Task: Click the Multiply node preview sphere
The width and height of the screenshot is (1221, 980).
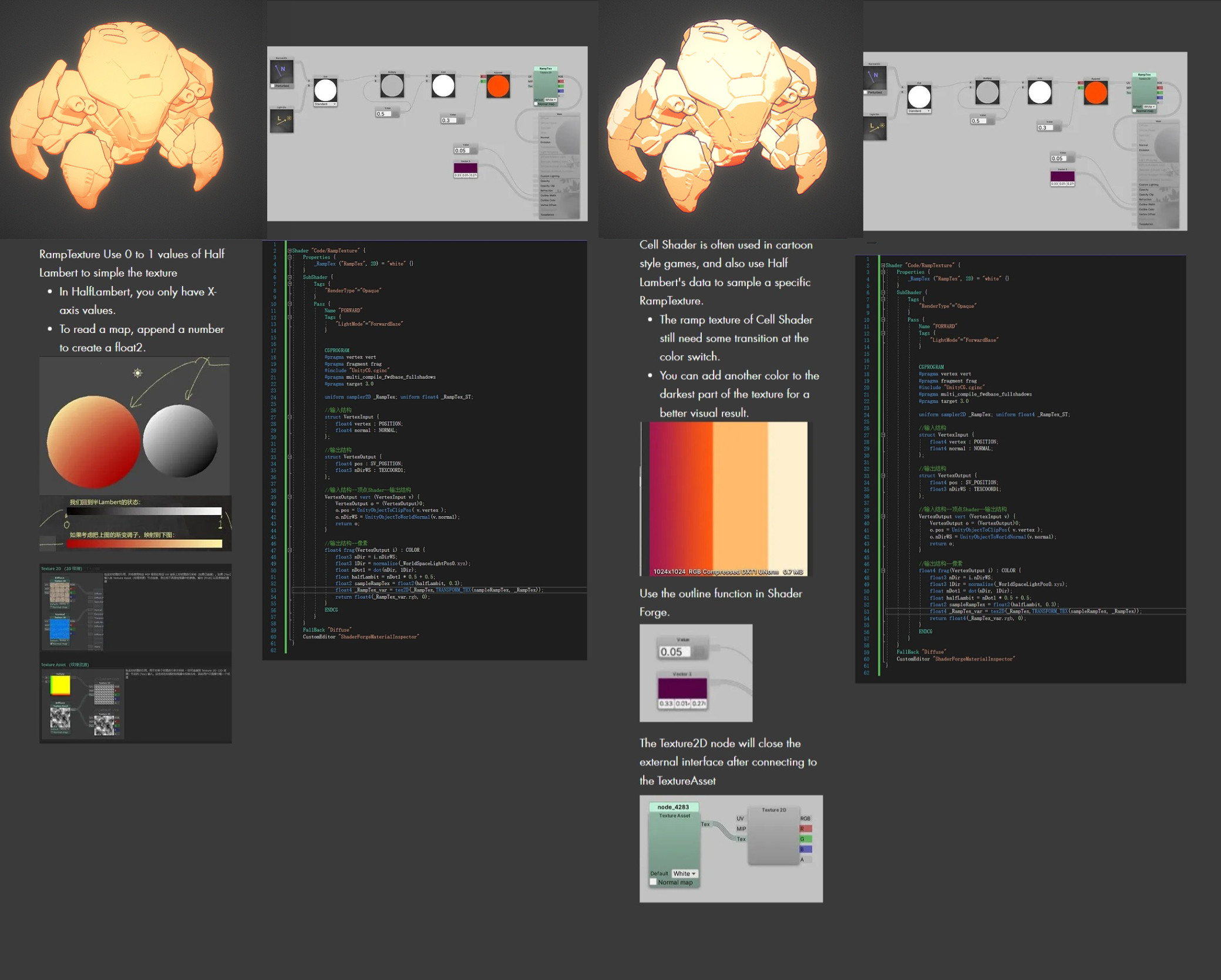Action: click(392, 86)
